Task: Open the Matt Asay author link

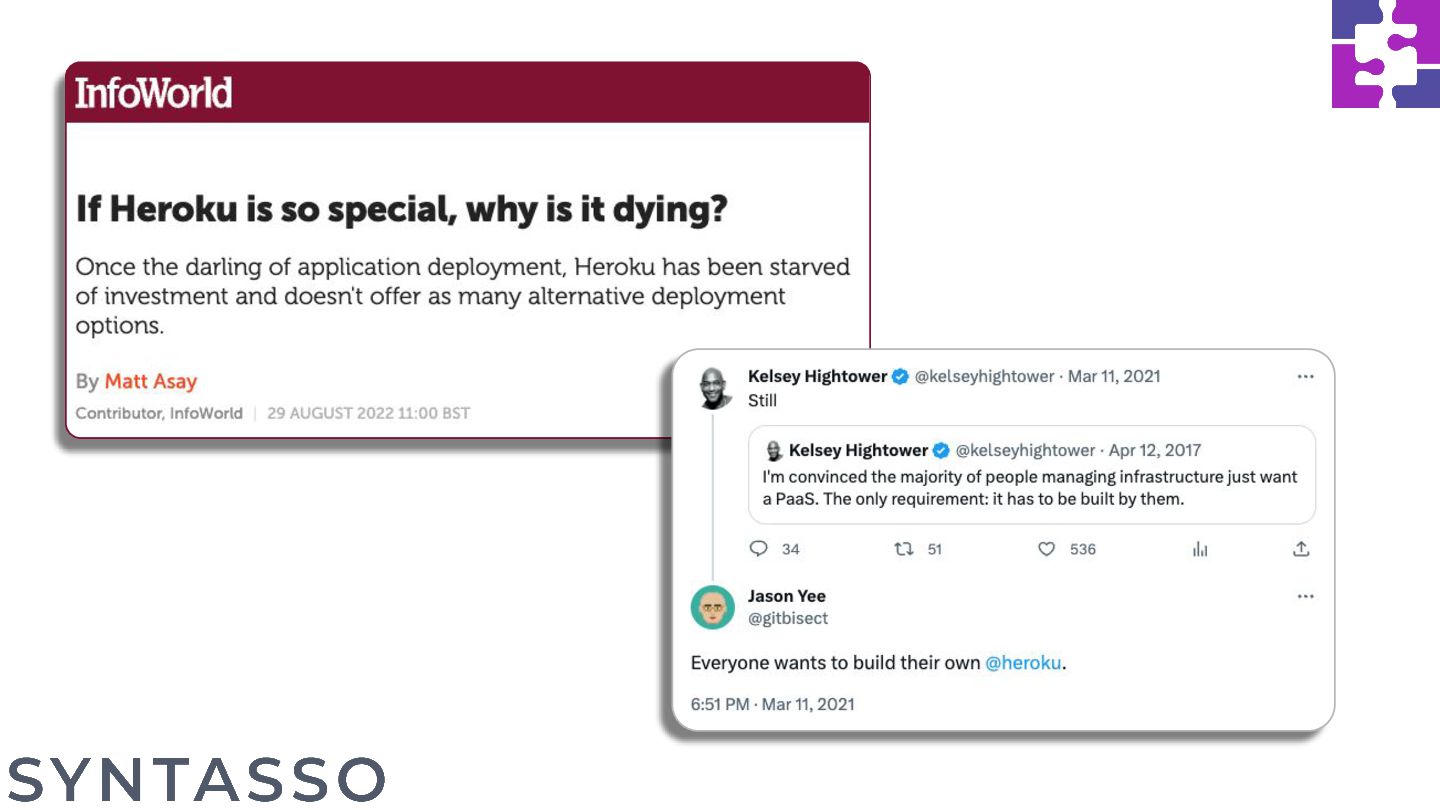Action: (x=151, y=381)
